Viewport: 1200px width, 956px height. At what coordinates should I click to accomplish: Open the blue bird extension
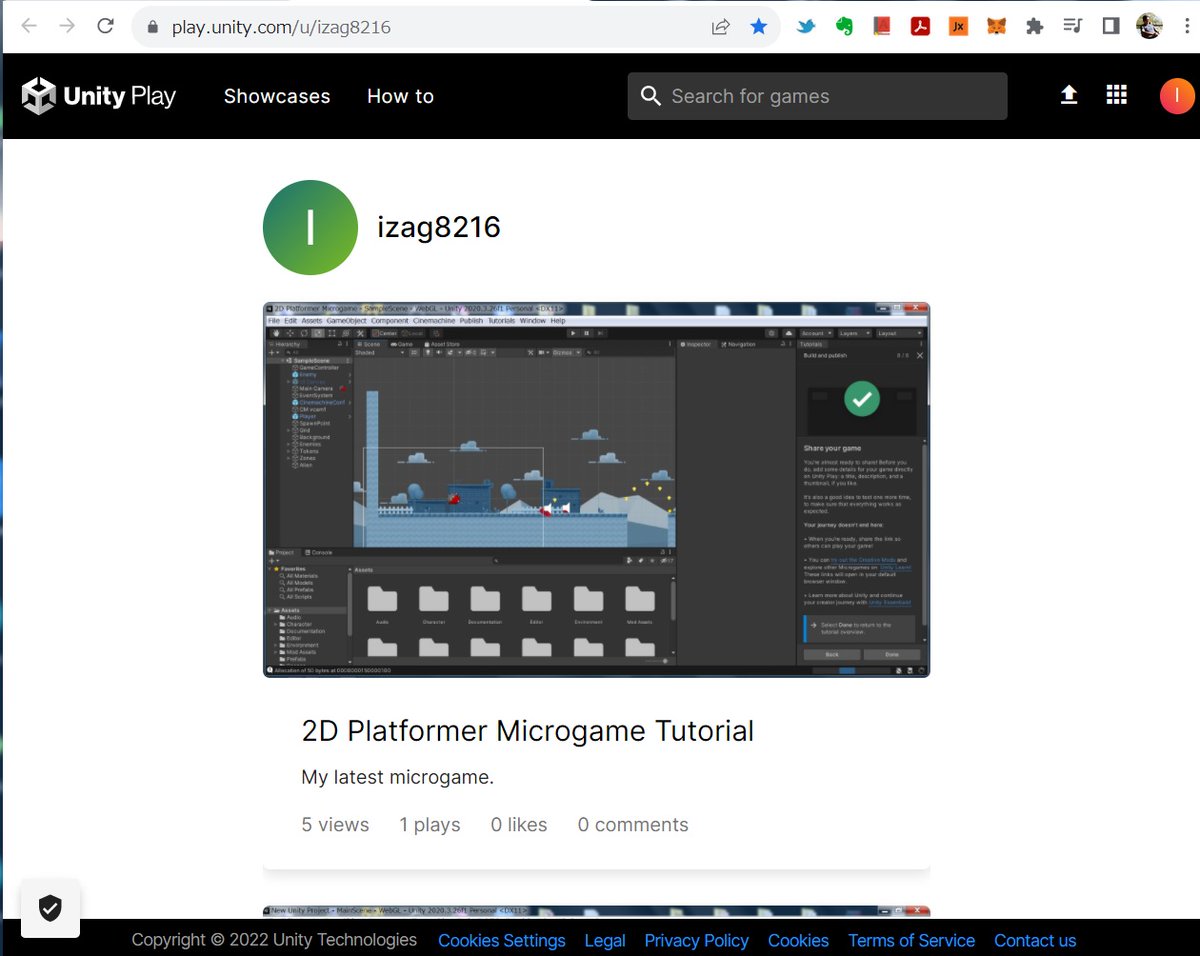(806, 27)
